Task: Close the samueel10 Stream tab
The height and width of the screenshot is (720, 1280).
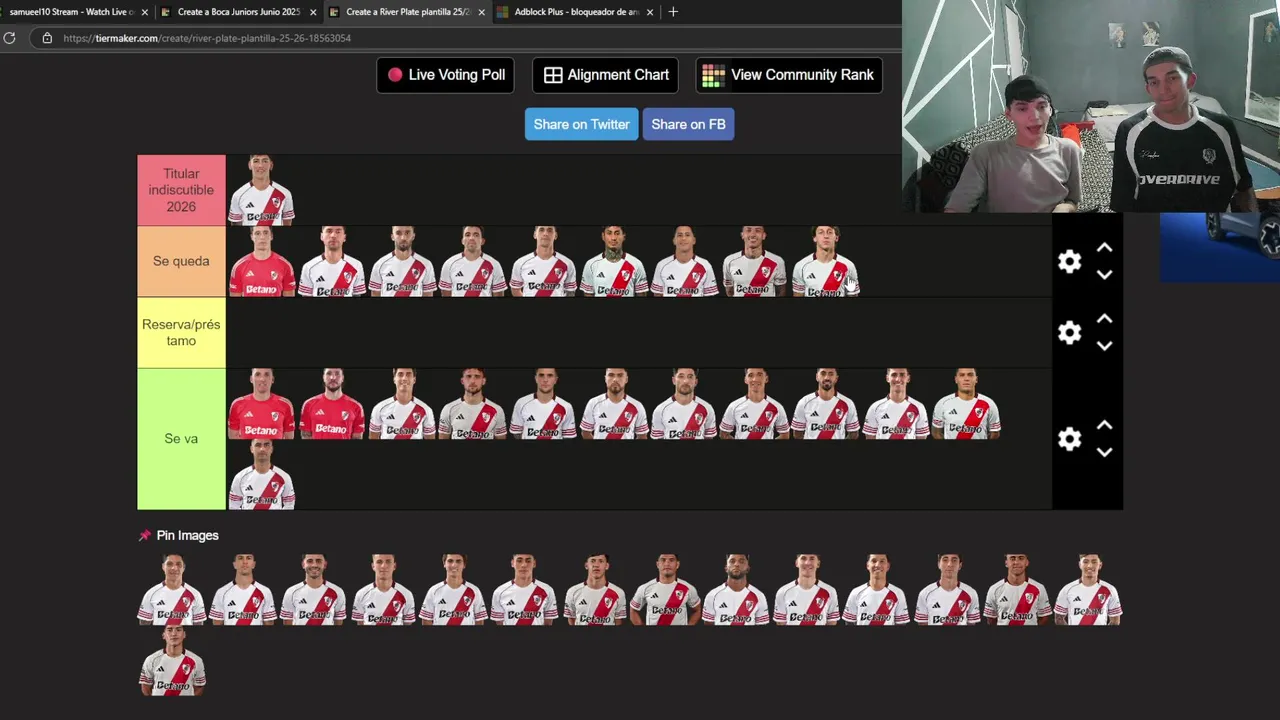Action: [x=144, y=12]
